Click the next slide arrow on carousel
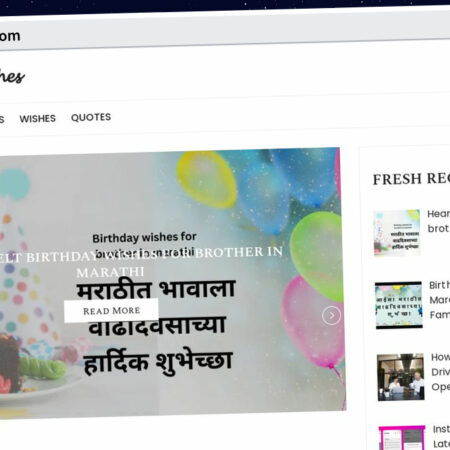 tap(331, 315)
